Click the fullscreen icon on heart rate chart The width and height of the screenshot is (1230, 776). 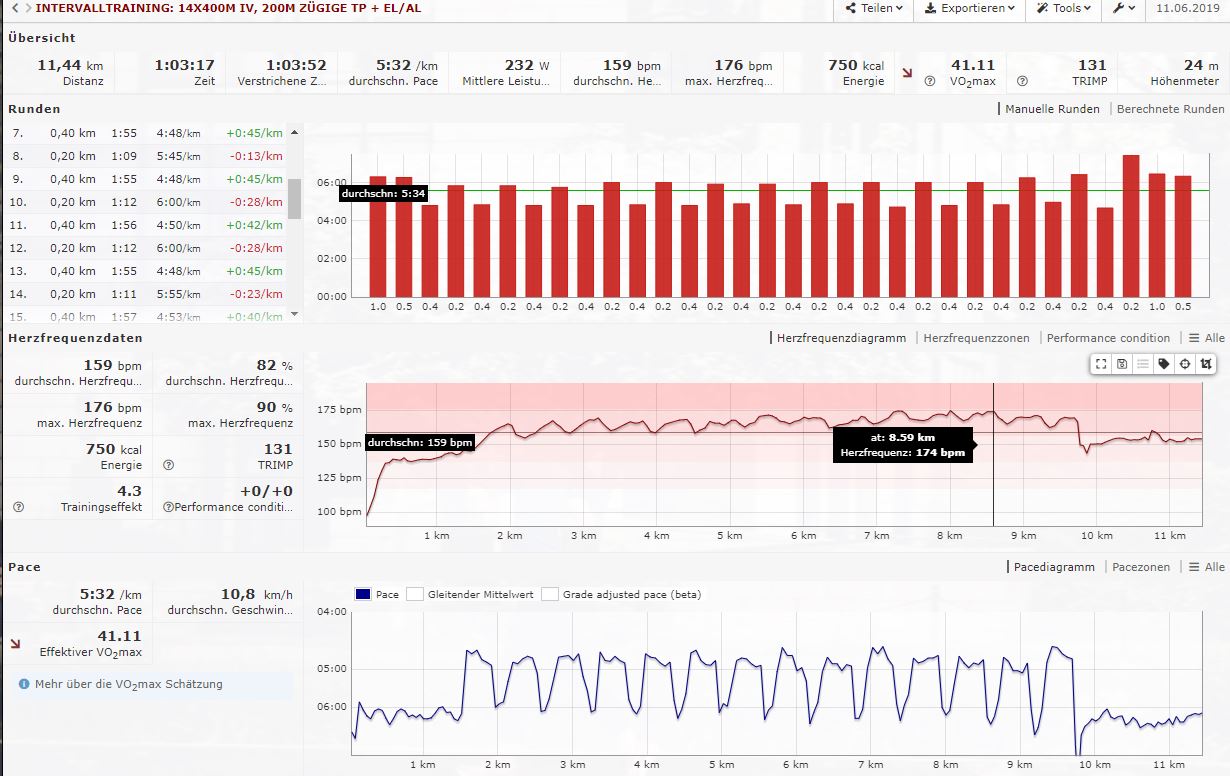1101,364
